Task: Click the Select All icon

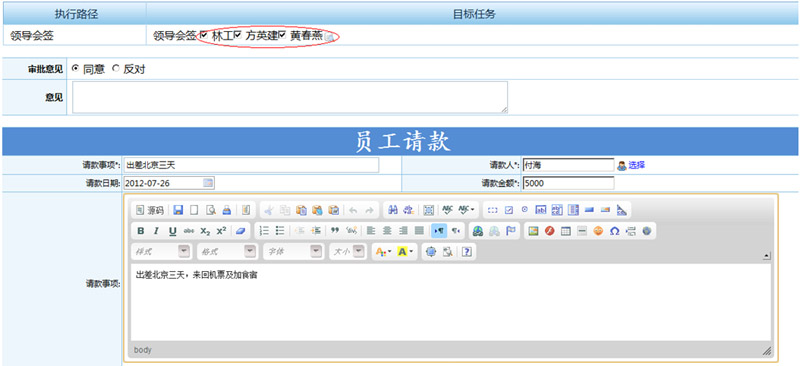Action: pos(429,210)
